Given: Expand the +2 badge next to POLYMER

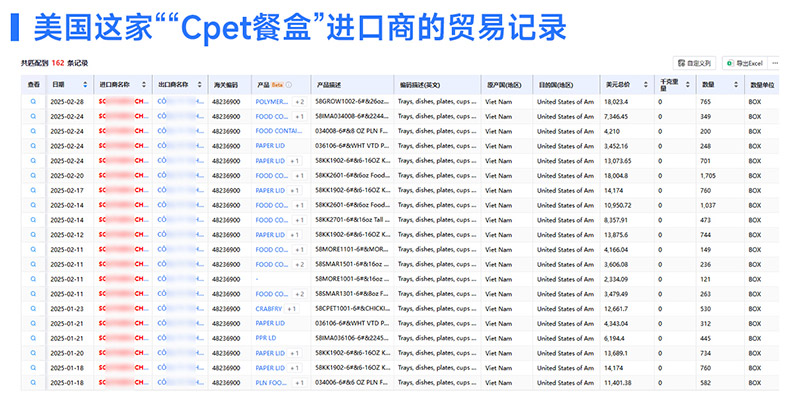Looking at the screenshot, I should point(299,102).
